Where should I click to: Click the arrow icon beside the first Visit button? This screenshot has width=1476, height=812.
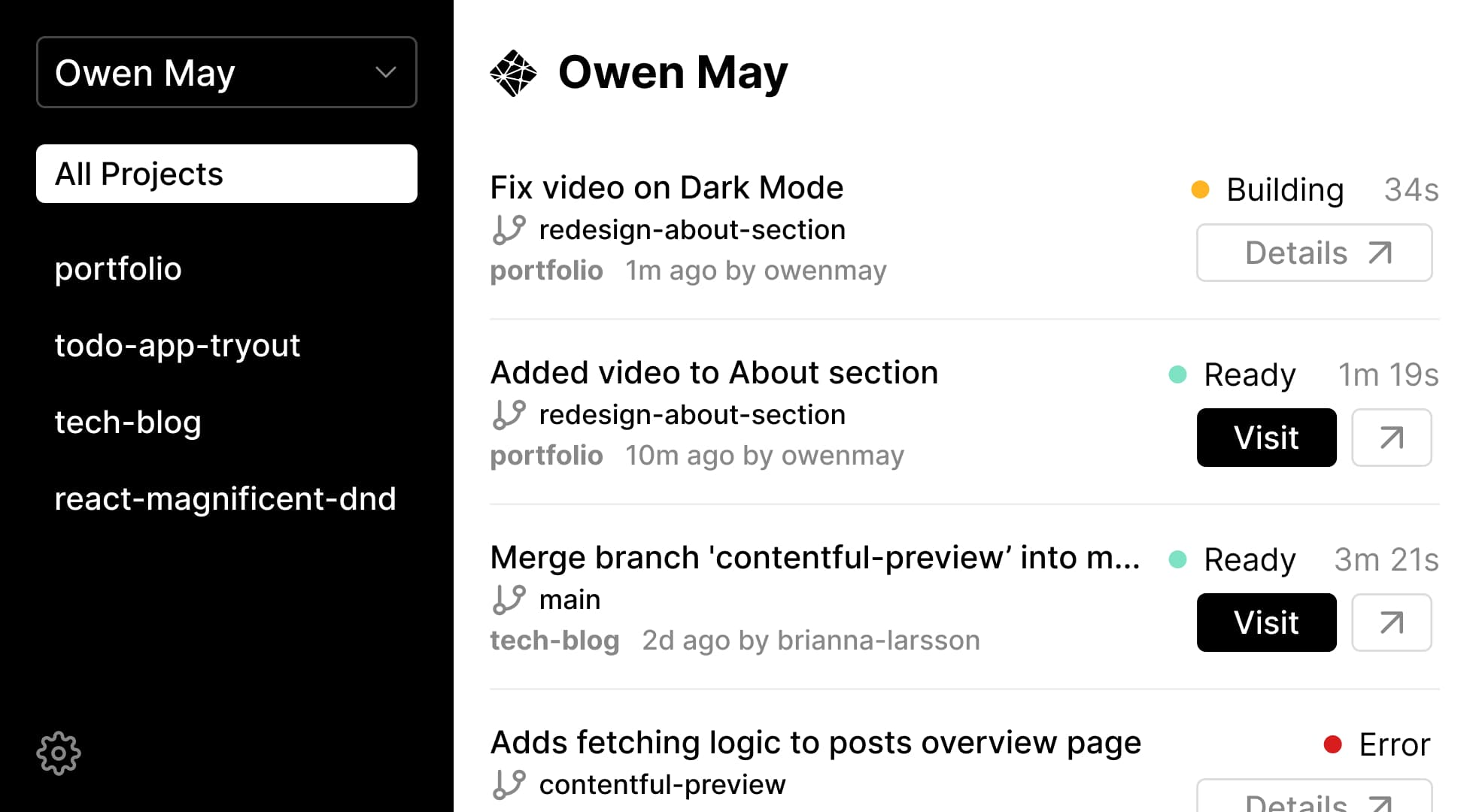(1391, 437)
